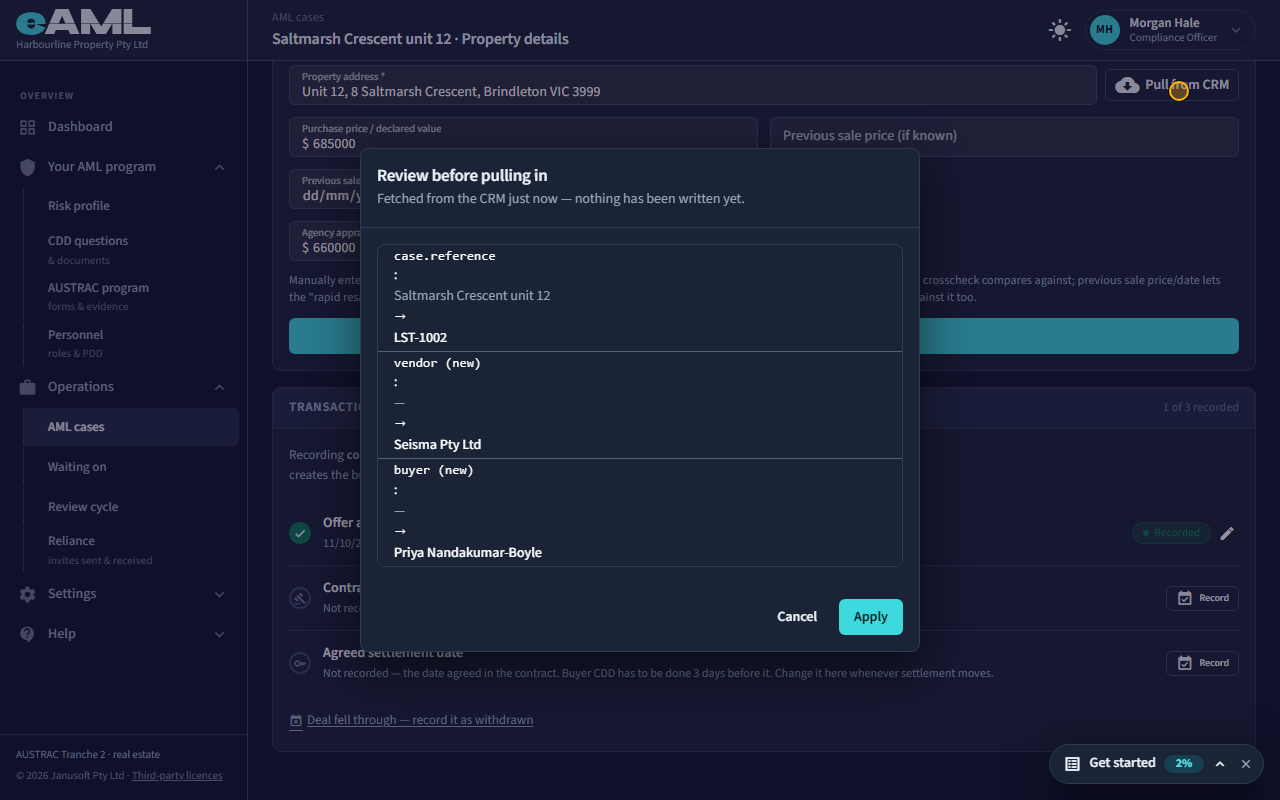Click the AML cases breadcrumb

pyautogui.click(x=298, y=17)
